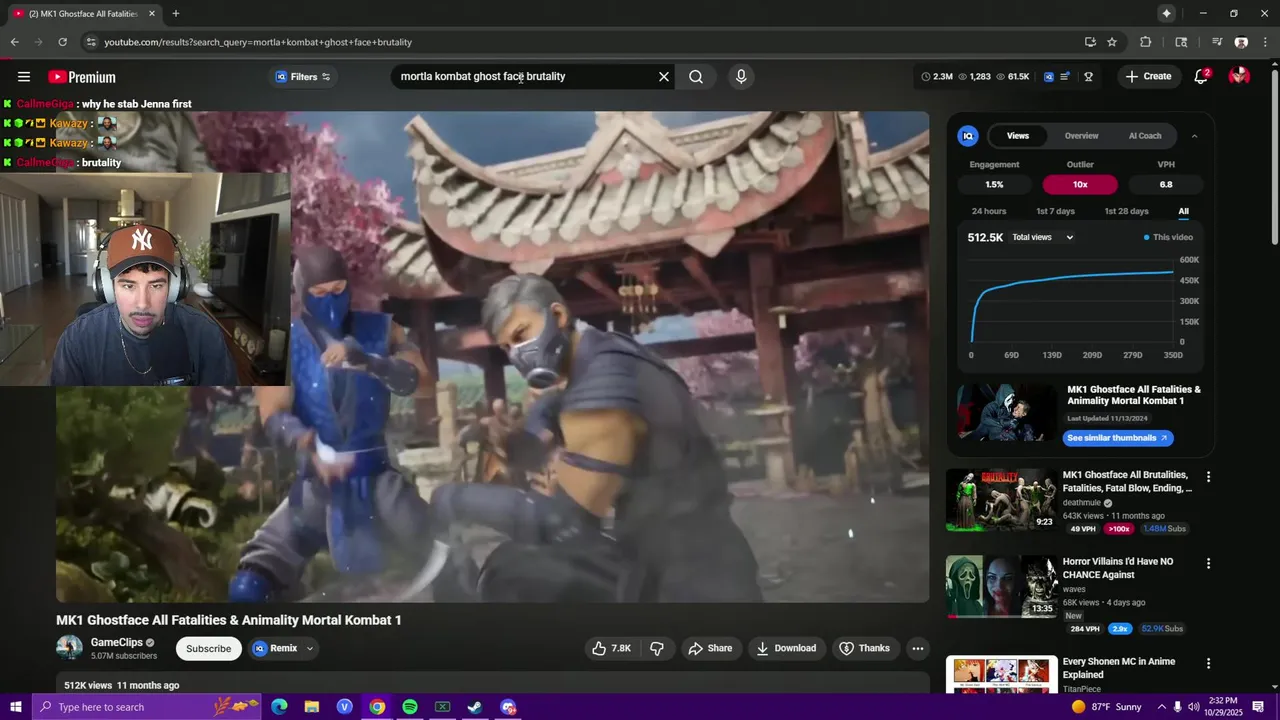This screenshot has height=720, width=1280.
Task: Open the Horror Villains video thumbnail
Action: (1001, 587)
